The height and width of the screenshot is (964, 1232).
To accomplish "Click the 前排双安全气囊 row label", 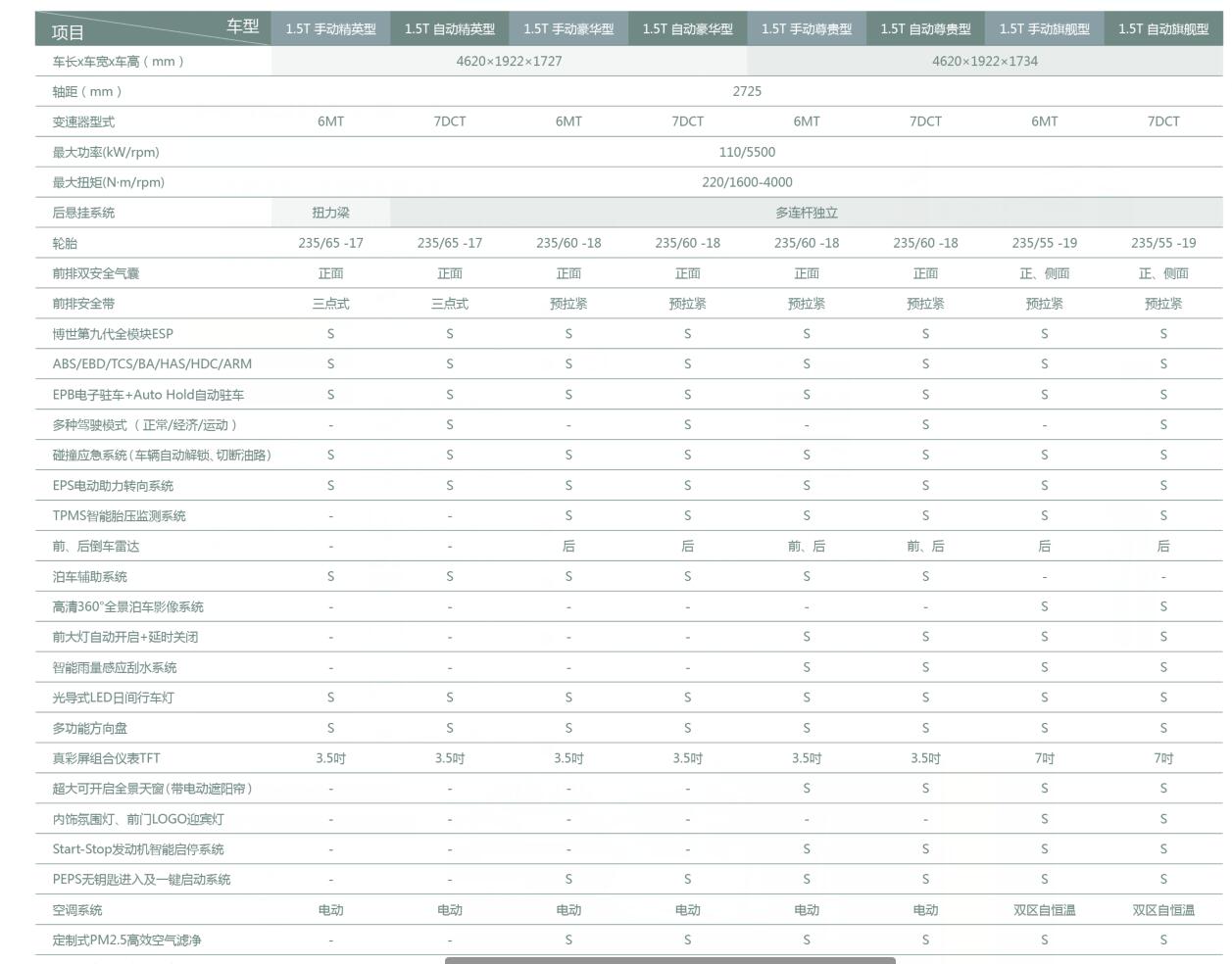I will (x=96, y=273).
